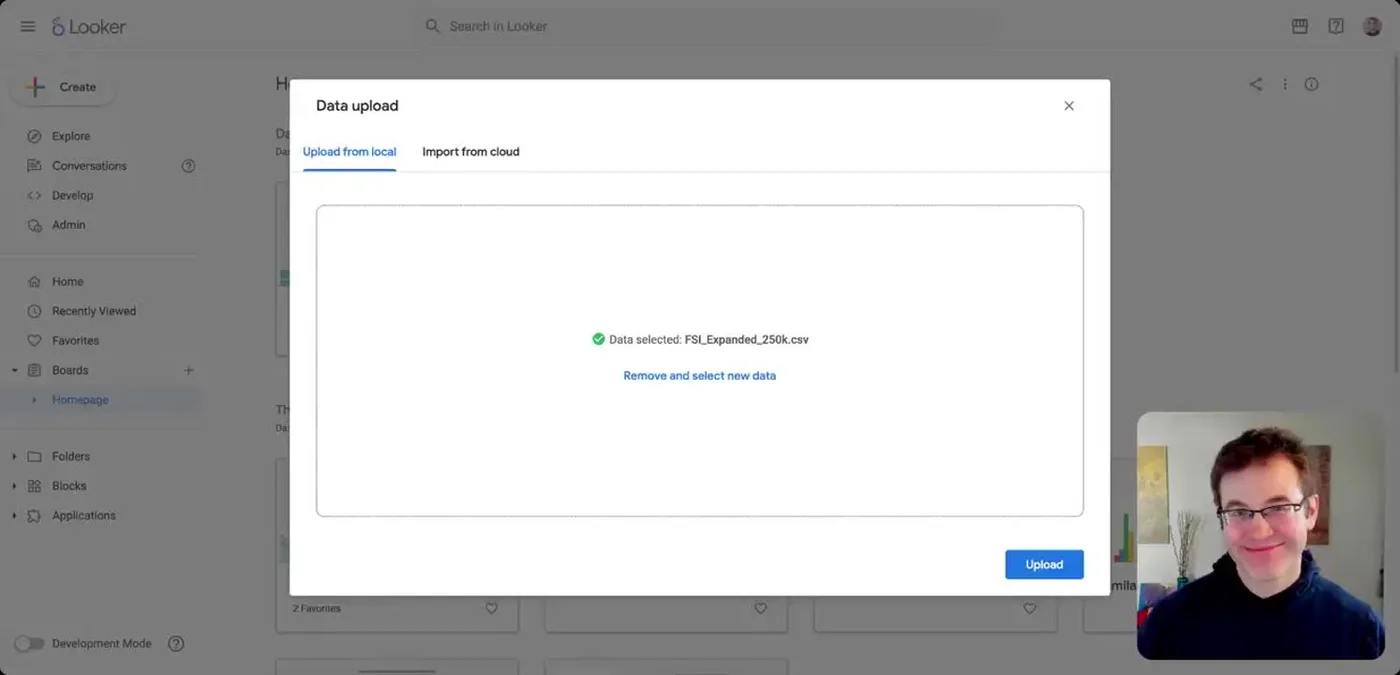1400x675 pixels.
Task: Favorite the heart on 2 Favorites card
Action: tap(491, 608)
